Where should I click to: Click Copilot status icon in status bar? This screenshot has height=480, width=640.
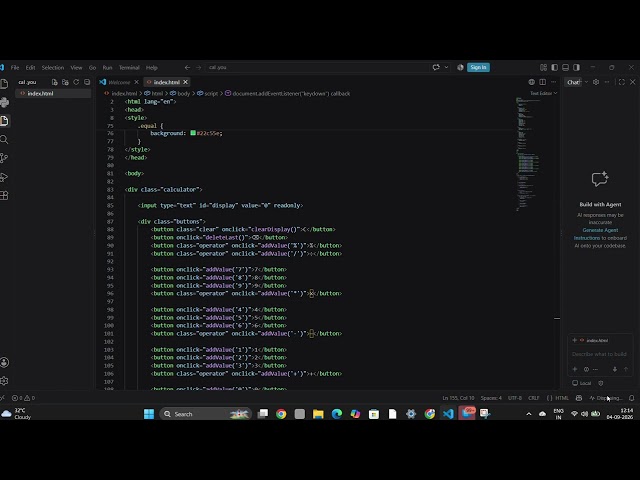point(579,398)
